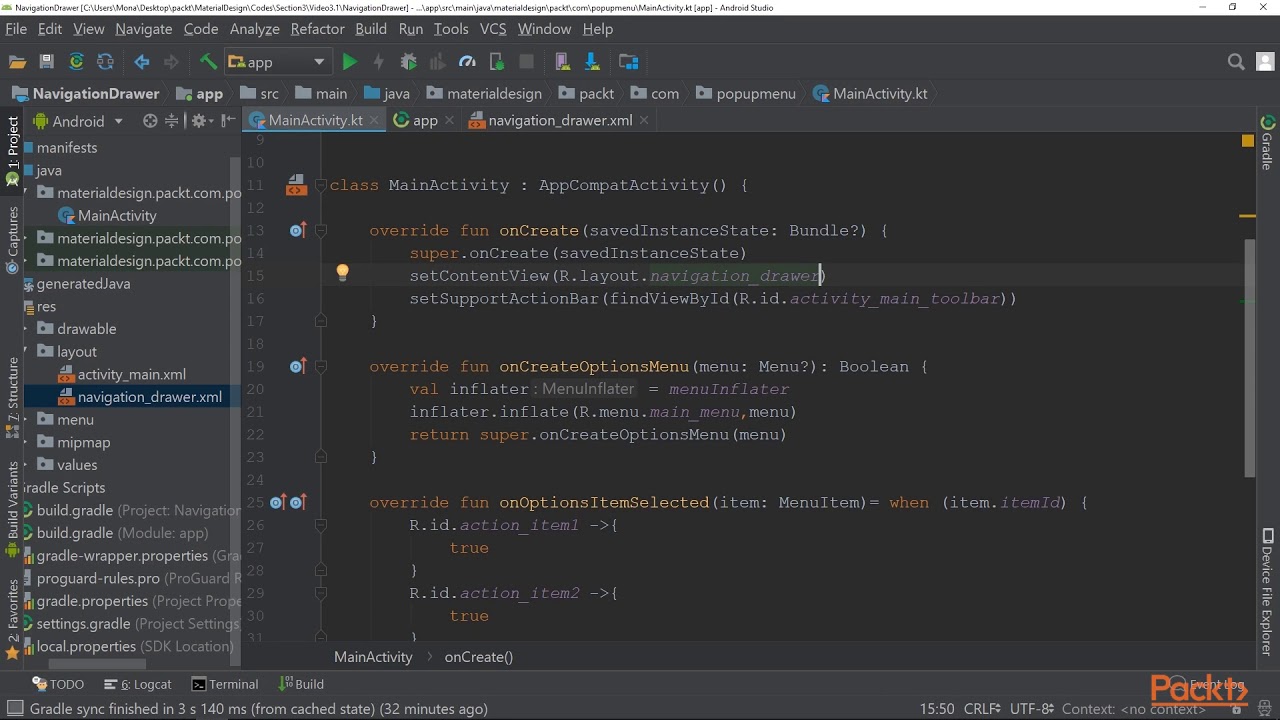Click the Scroll from Source target icon

(150, 121)
